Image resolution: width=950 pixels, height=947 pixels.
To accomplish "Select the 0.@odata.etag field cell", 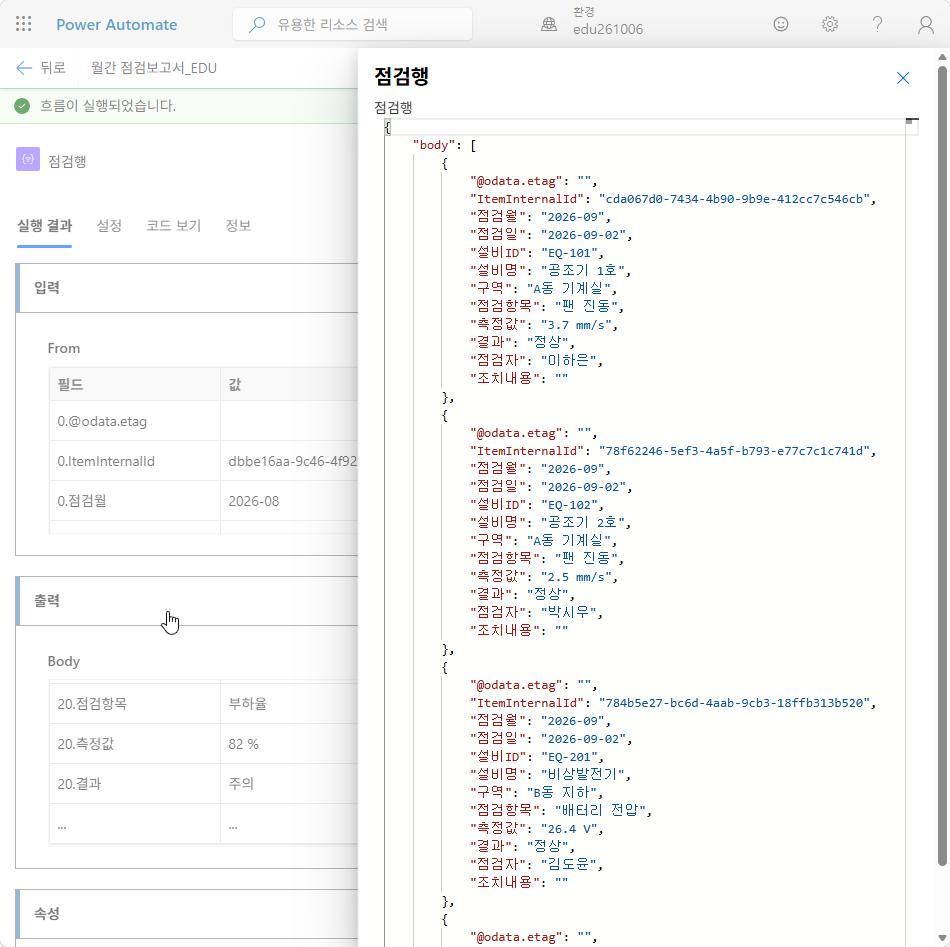I will (135, 421).
